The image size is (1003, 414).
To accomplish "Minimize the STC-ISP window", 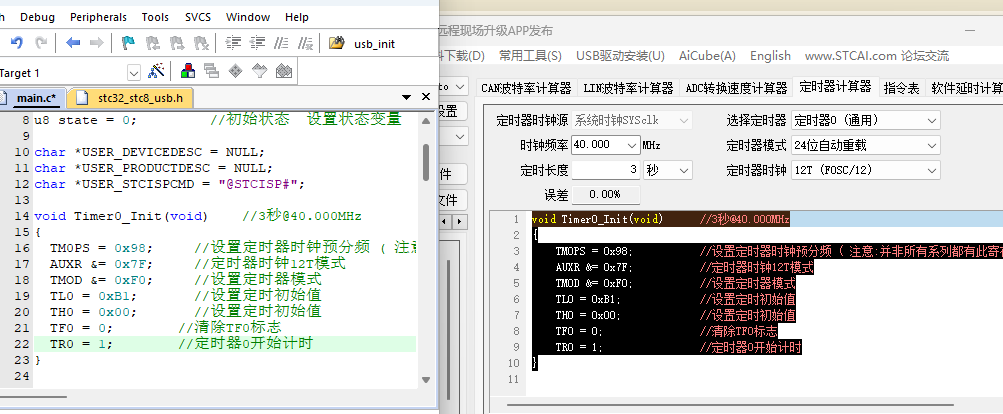I will [972, 30].
